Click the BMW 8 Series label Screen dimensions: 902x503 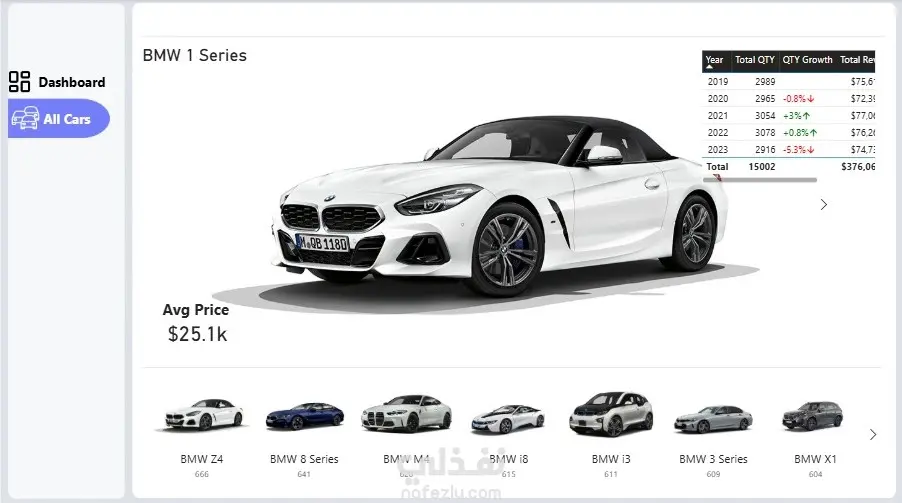(x=304, y=459)
